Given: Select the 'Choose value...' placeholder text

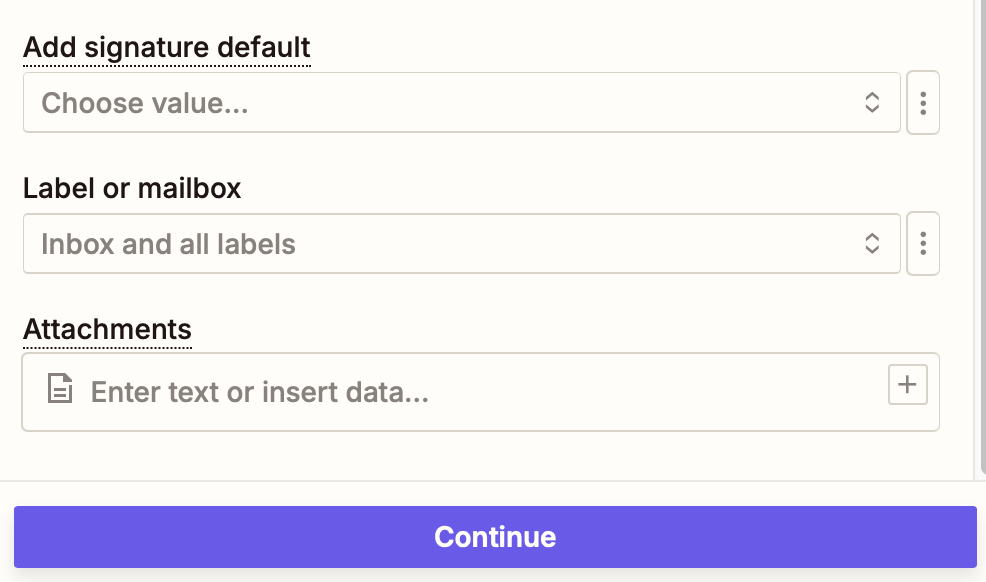Looking at the screenshot, I should click(145, 103).
